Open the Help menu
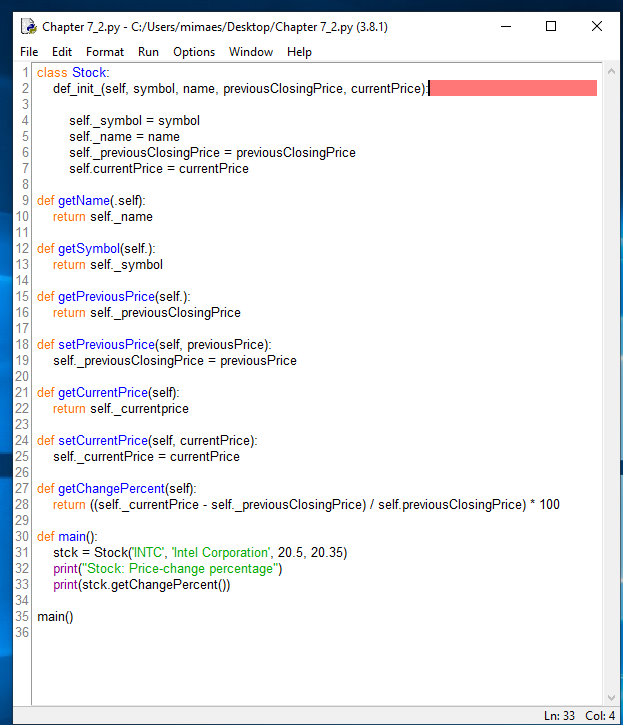The image size is (623, 725). pos(299,52)
